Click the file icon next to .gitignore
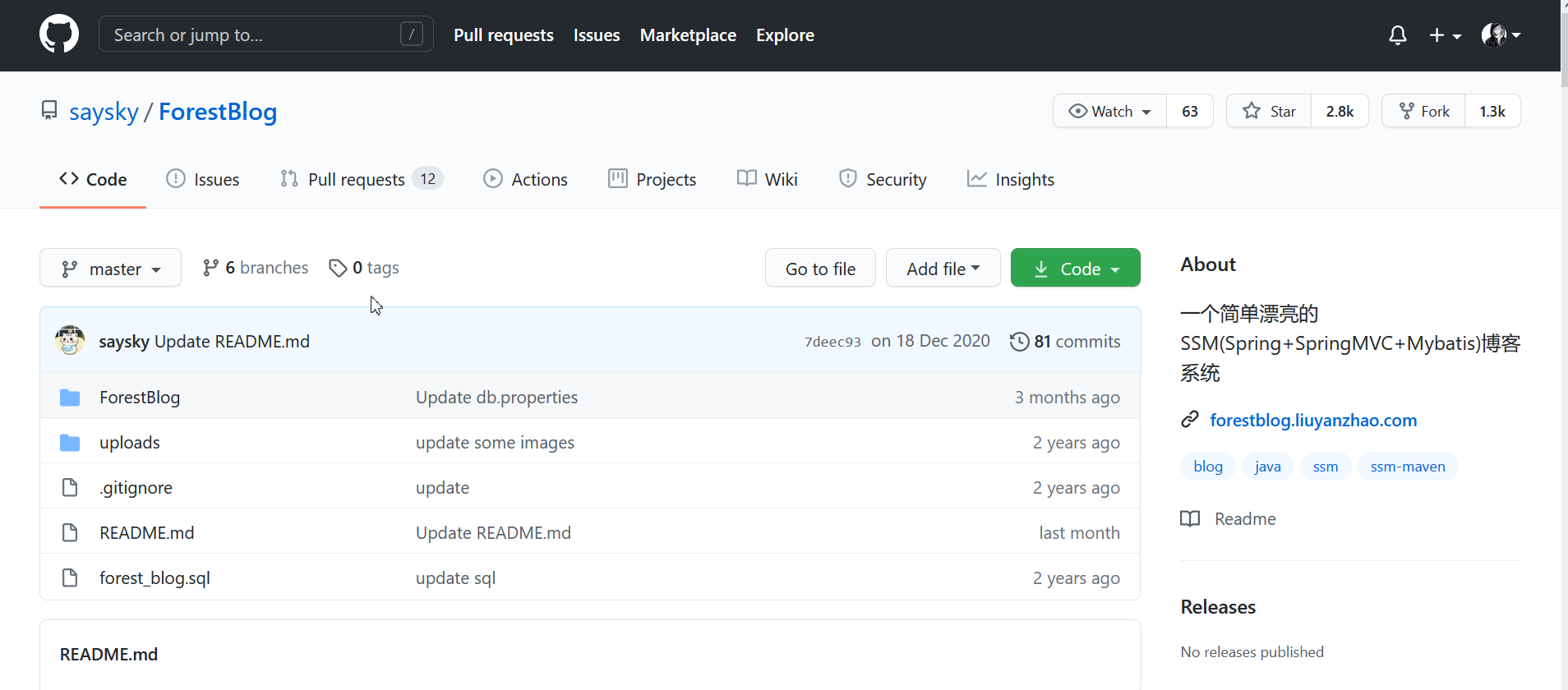 pyautogui.click(x=70, y=488)
